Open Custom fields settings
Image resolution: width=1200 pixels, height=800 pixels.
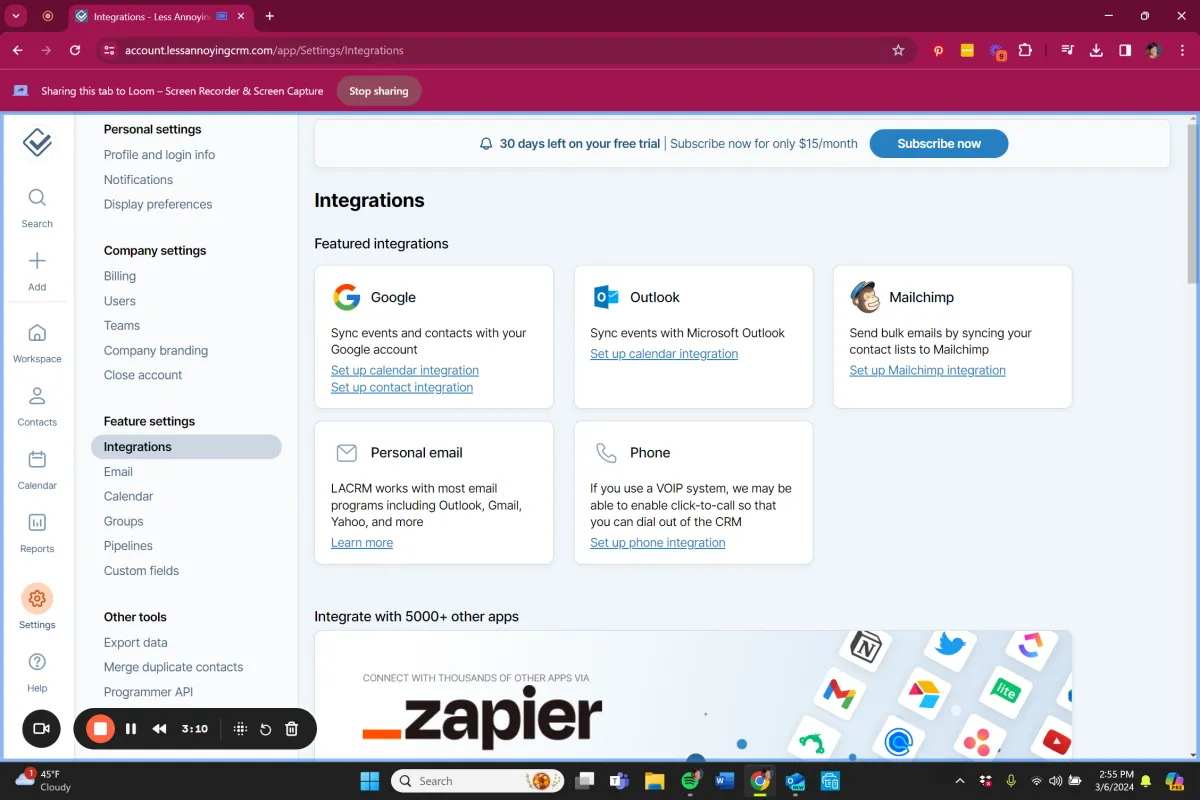click(x=141, y=571)
